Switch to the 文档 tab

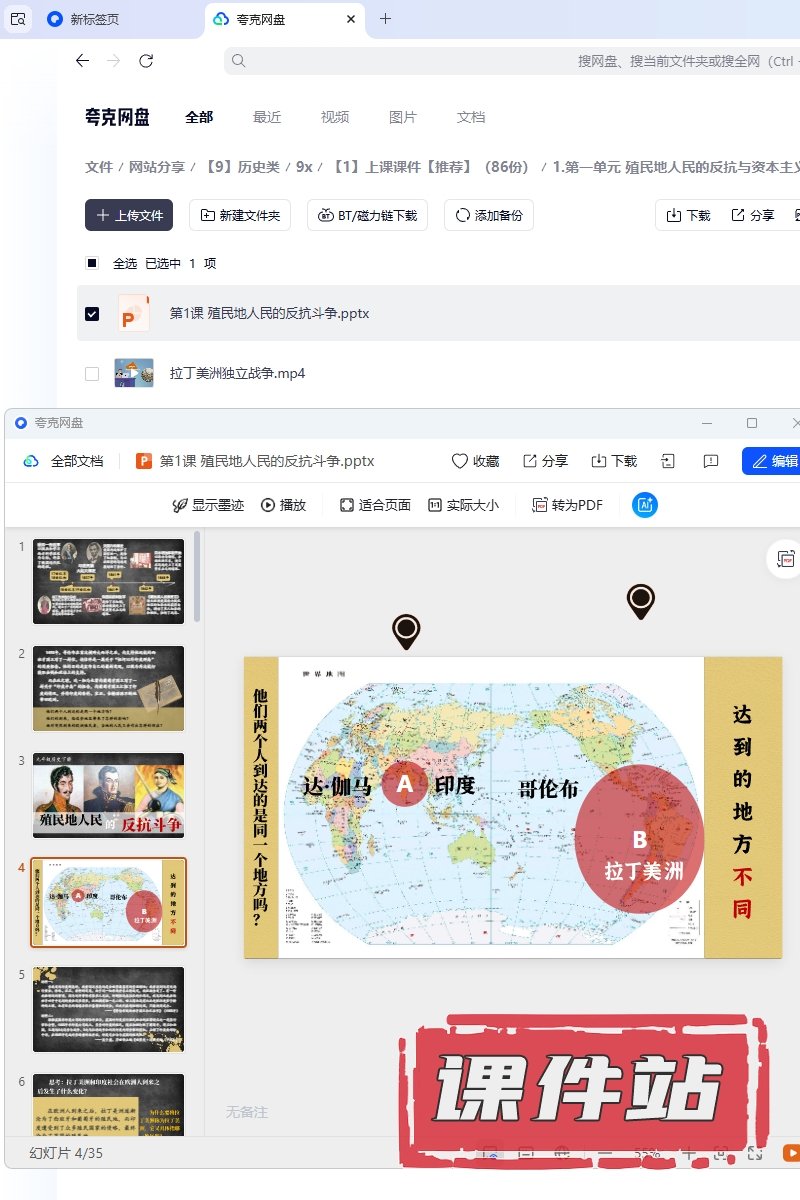click(x=471, y=117)
